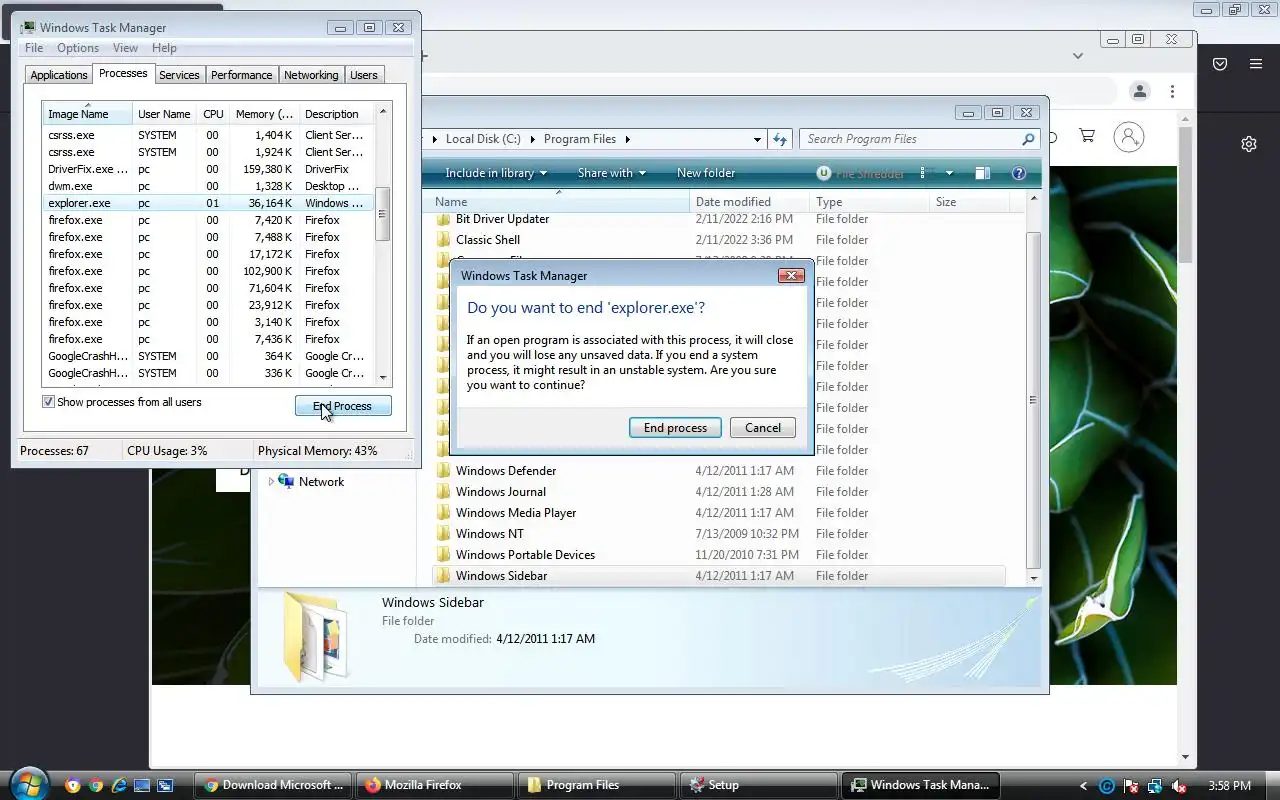Select Windows Journal folder row

tap(718, 492)
